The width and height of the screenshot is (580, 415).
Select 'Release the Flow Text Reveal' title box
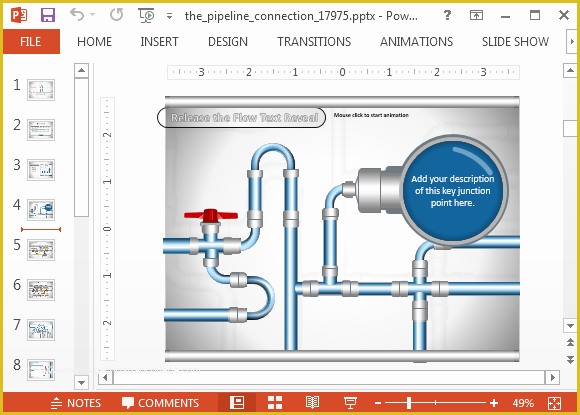[242, 118]
